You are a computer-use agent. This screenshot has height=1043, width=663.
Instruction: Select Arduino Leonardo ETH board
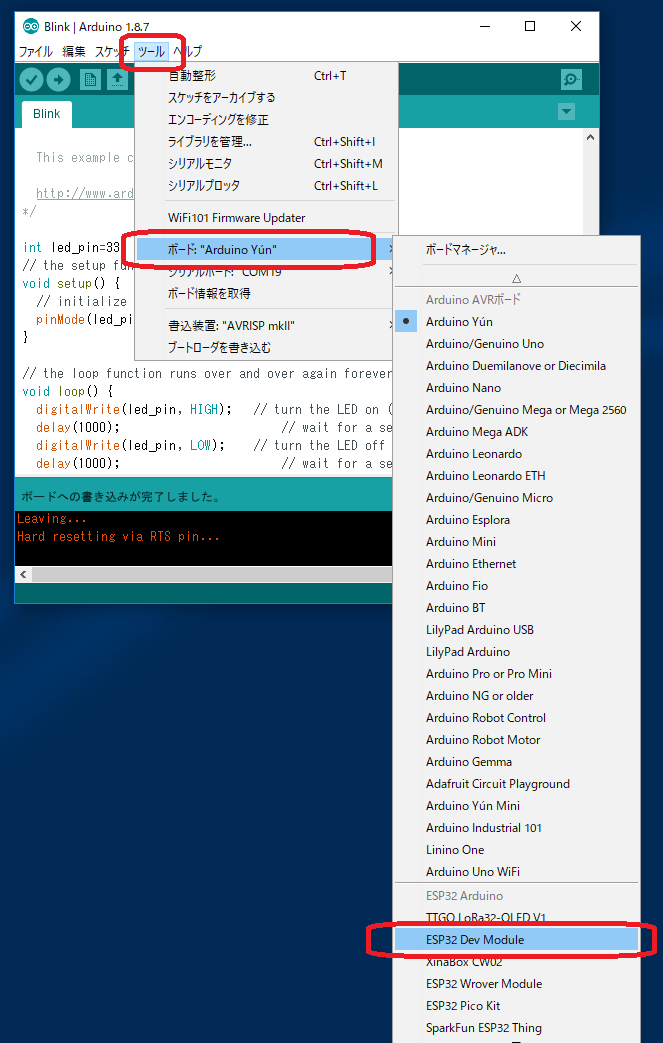click(x=517, y=476)
